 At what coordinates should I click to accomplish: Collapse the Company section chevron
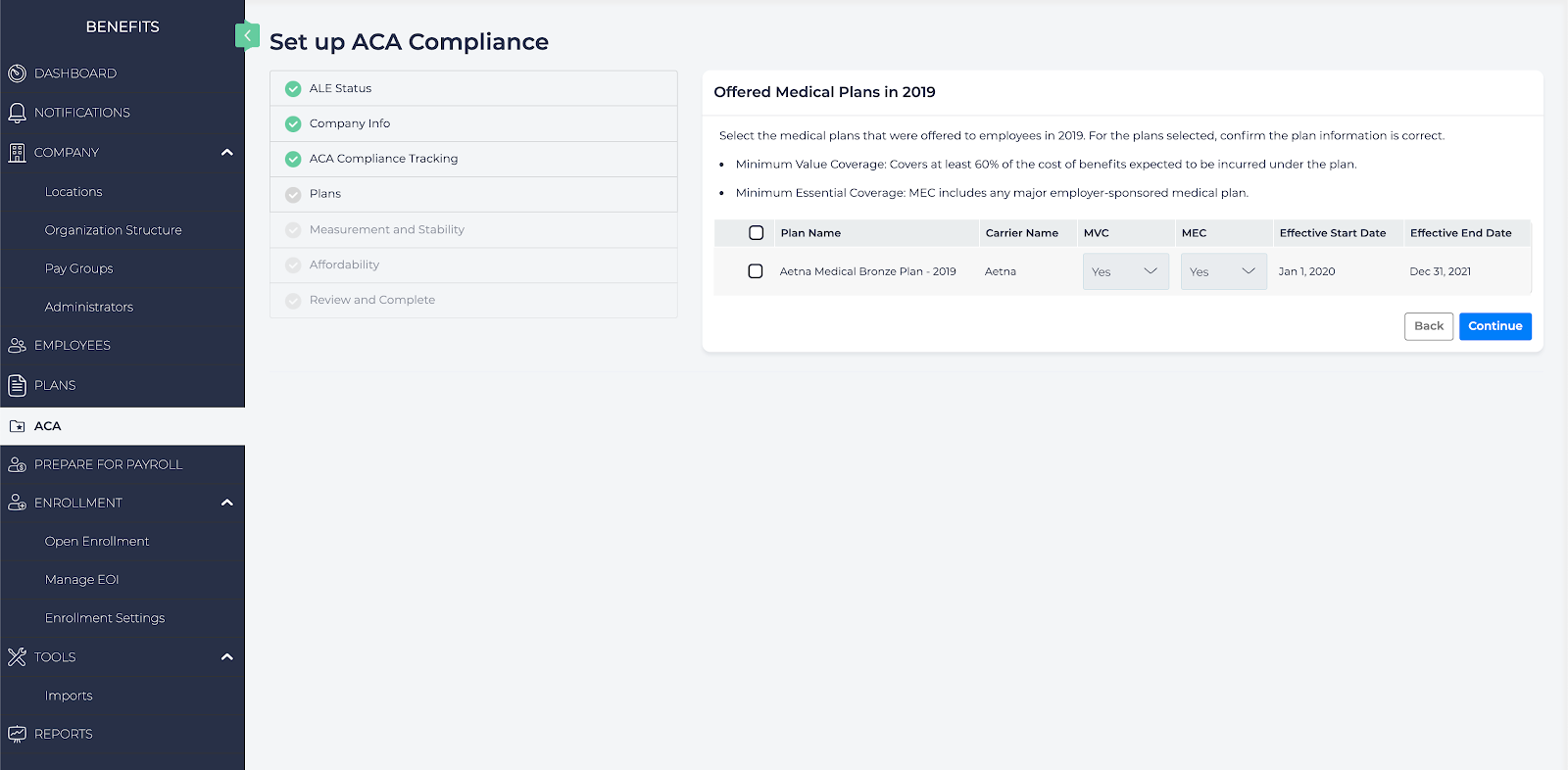coord(227,153)
